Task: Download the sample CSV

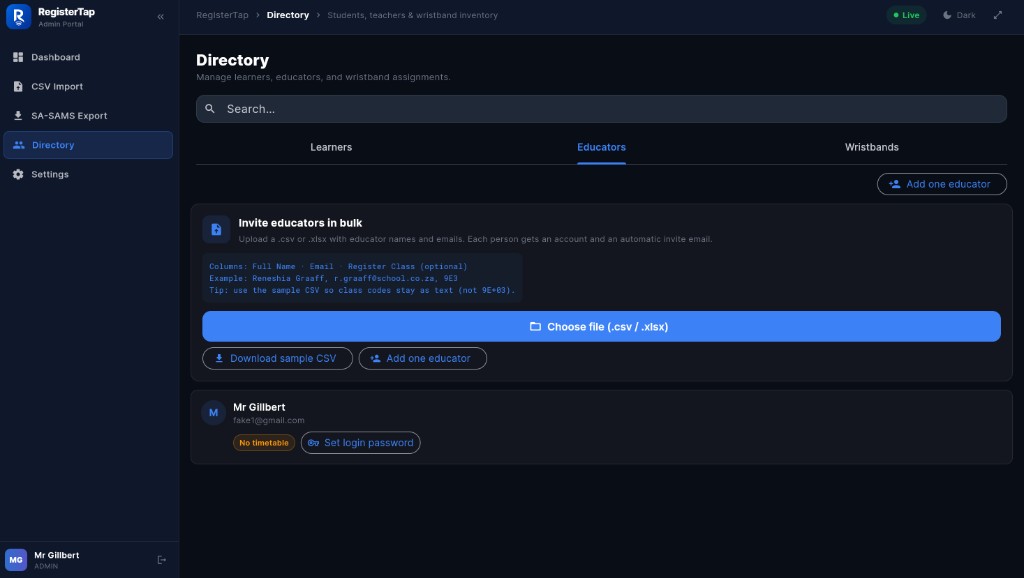Action: tap(278, 359)
